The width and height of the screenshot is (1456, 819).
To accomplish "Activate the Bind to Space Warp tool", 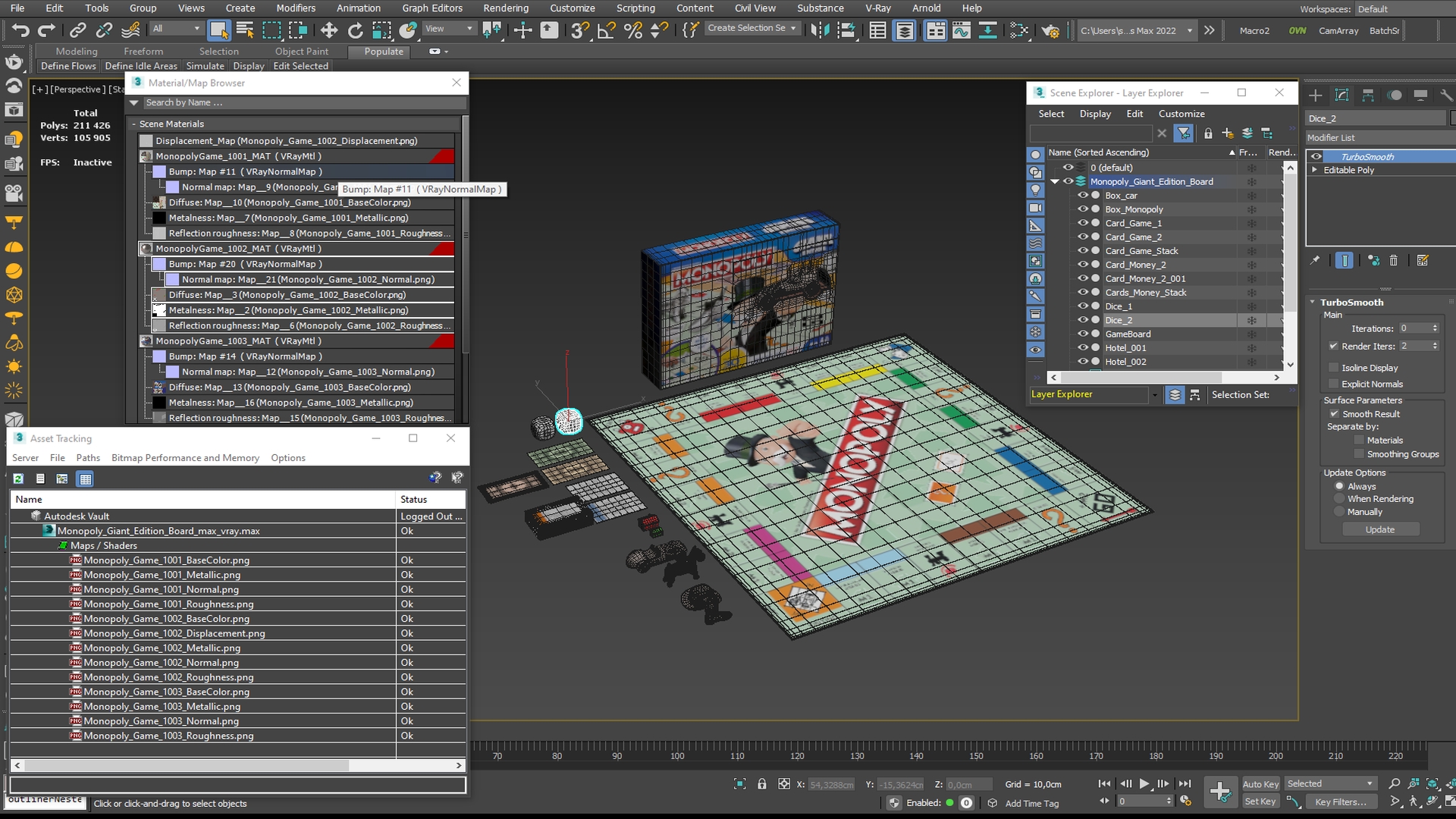I will coord(130,30).
